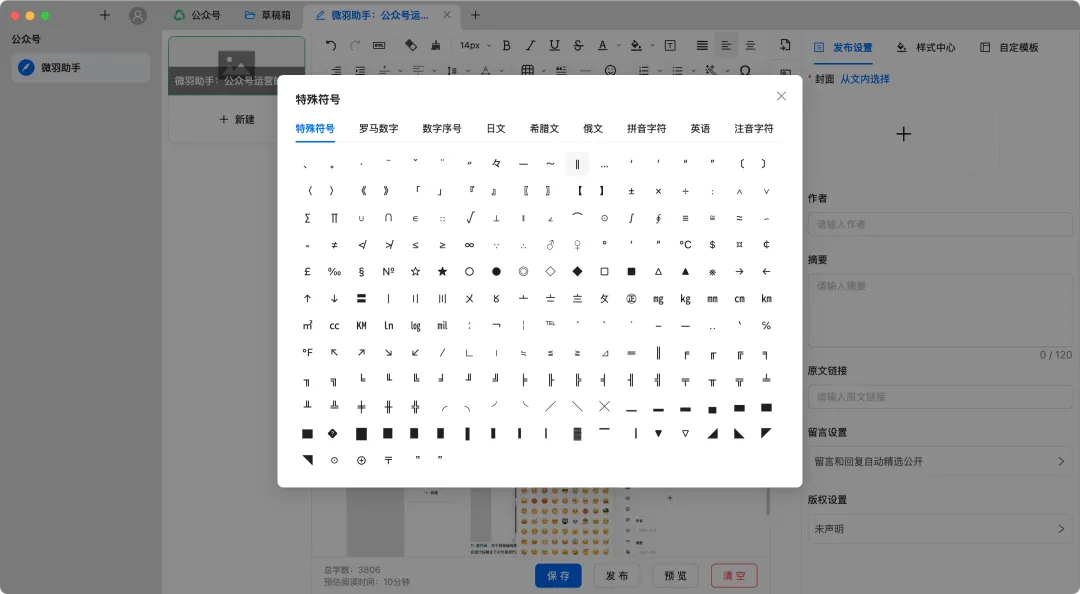Open the 样式中心 panel tab
Viewport: 1080px width, 594px height.
pos(926,48)
